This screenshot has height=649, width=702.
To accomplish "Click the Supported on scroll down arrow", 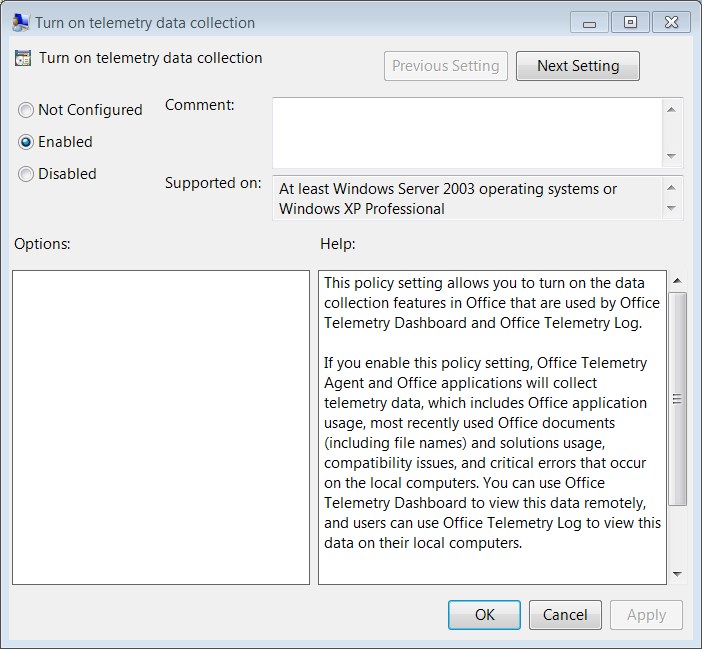I will [671, 208].
